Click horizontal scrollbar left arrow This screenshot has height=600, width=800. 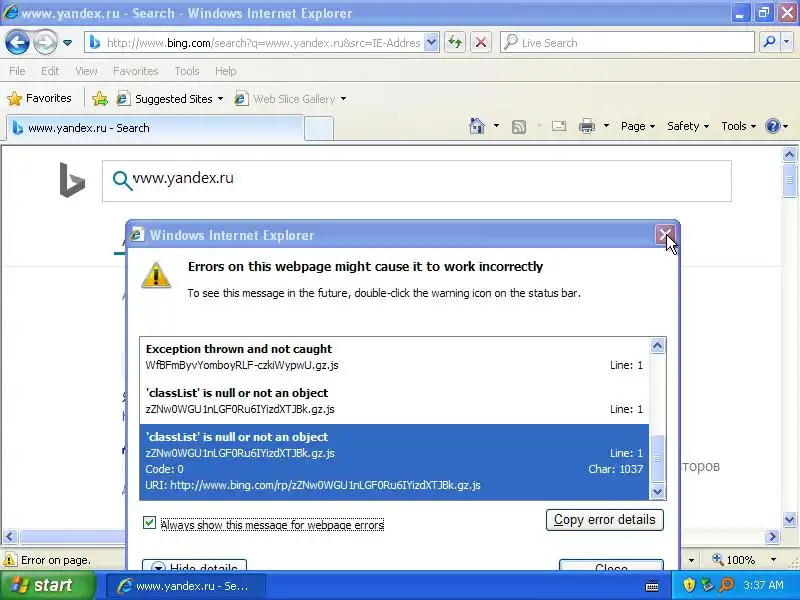[10, 536]
